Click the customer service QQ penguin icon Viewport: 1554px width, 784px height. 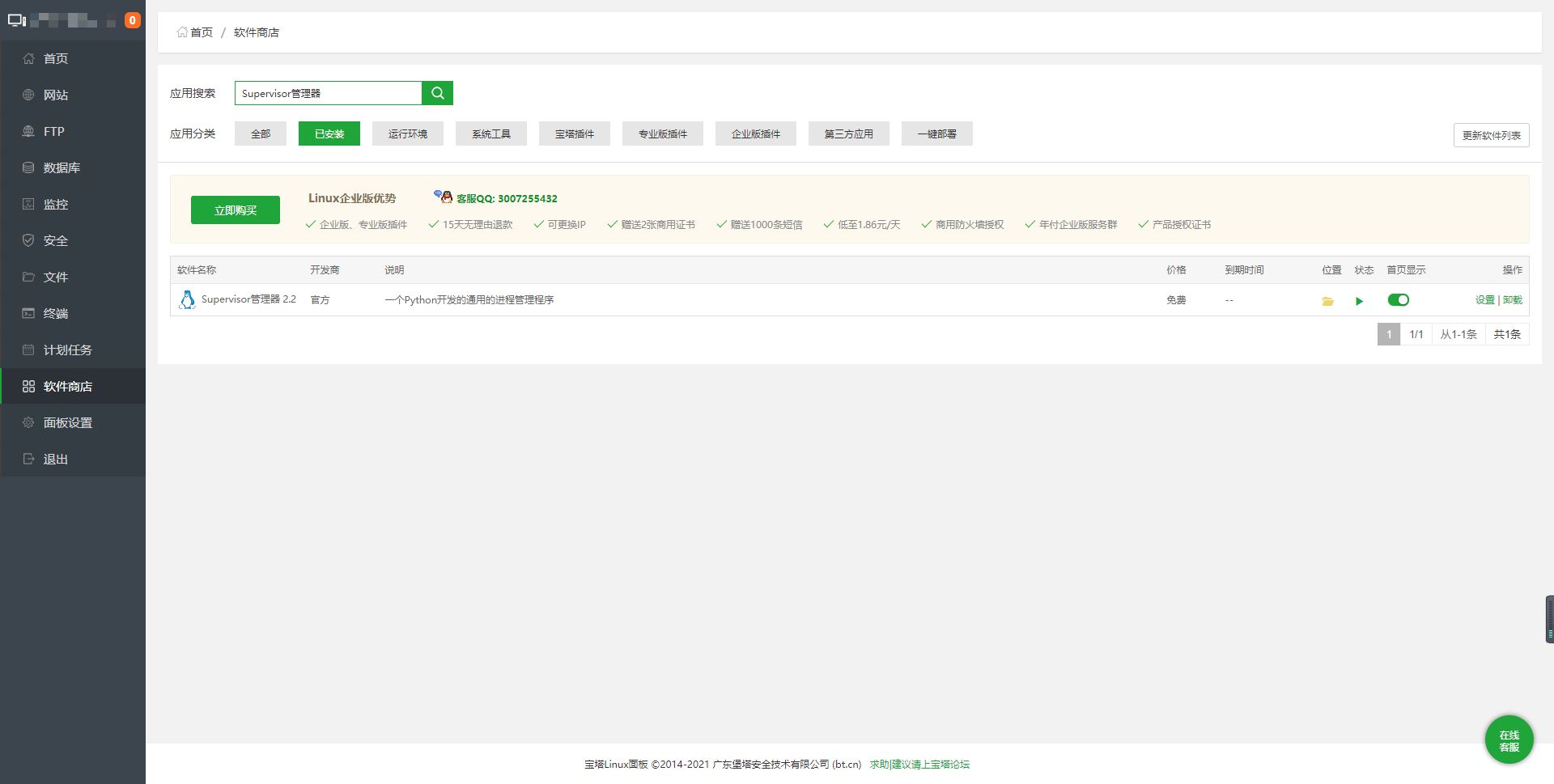[x=443, y=196]
